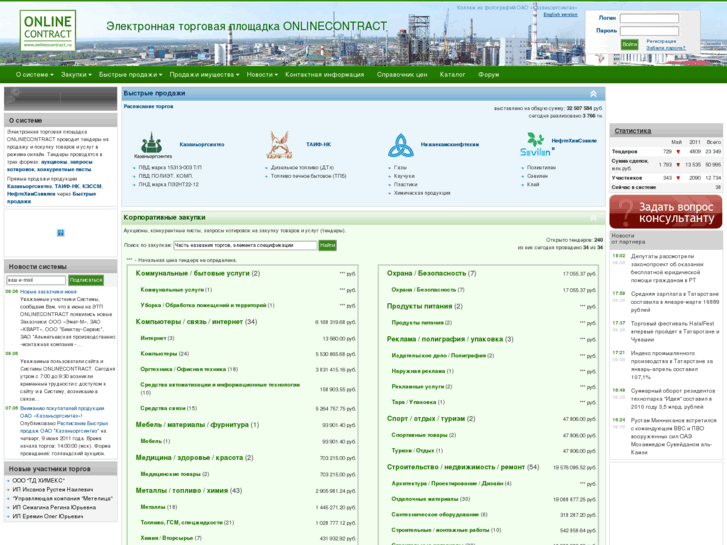The image size is (727, 545).
Task: Click the question-mark placeholder image in sidebar
Action: pyautogui.click(x=60, y=233)
